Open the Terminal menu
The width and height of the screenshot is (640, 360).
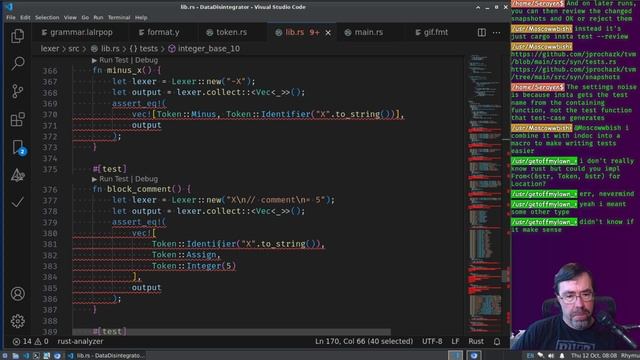tap(119, 18)
